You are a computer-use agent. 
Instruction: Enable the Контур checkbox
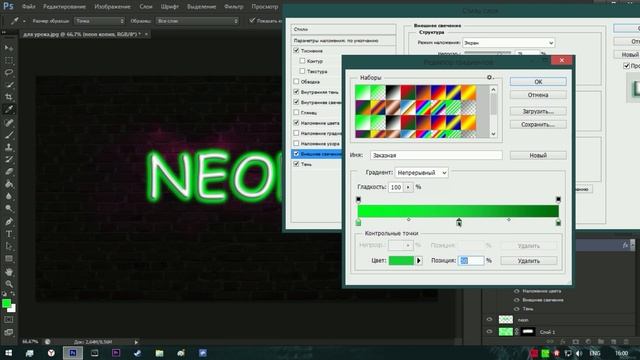(302, 61)
